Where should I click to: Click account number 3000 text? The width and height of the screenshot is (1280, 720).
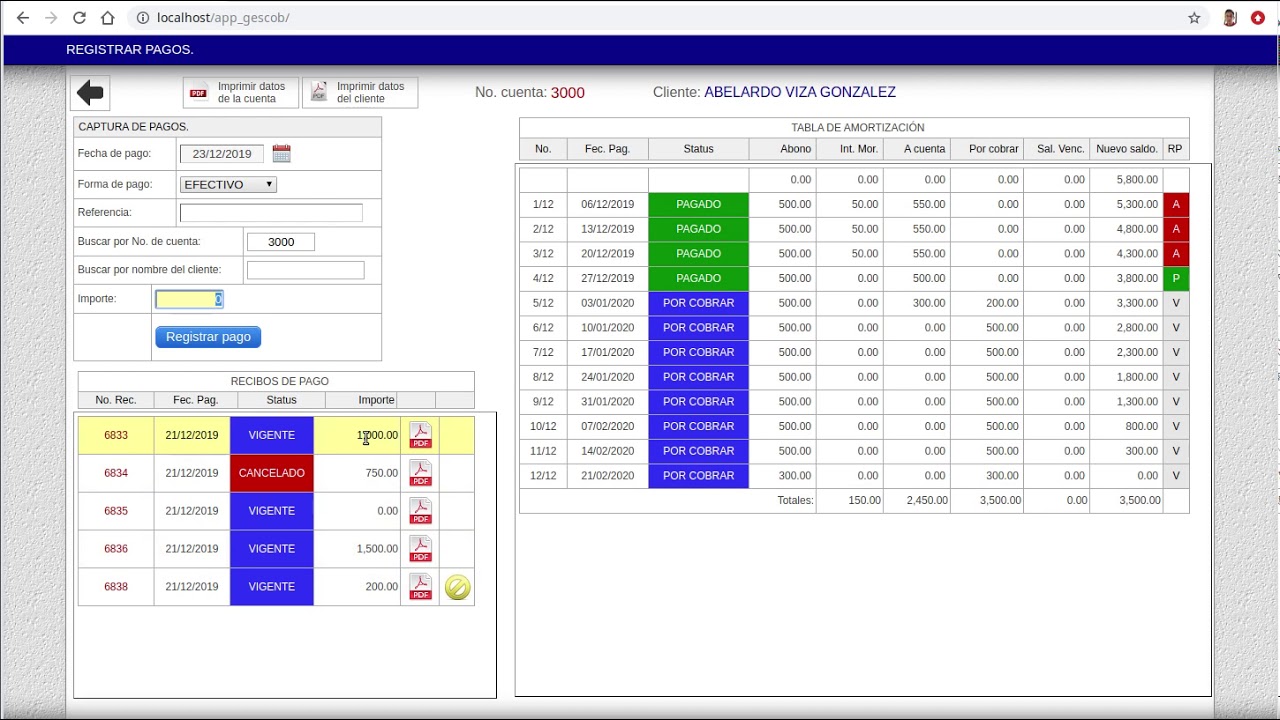coord(568,93)
